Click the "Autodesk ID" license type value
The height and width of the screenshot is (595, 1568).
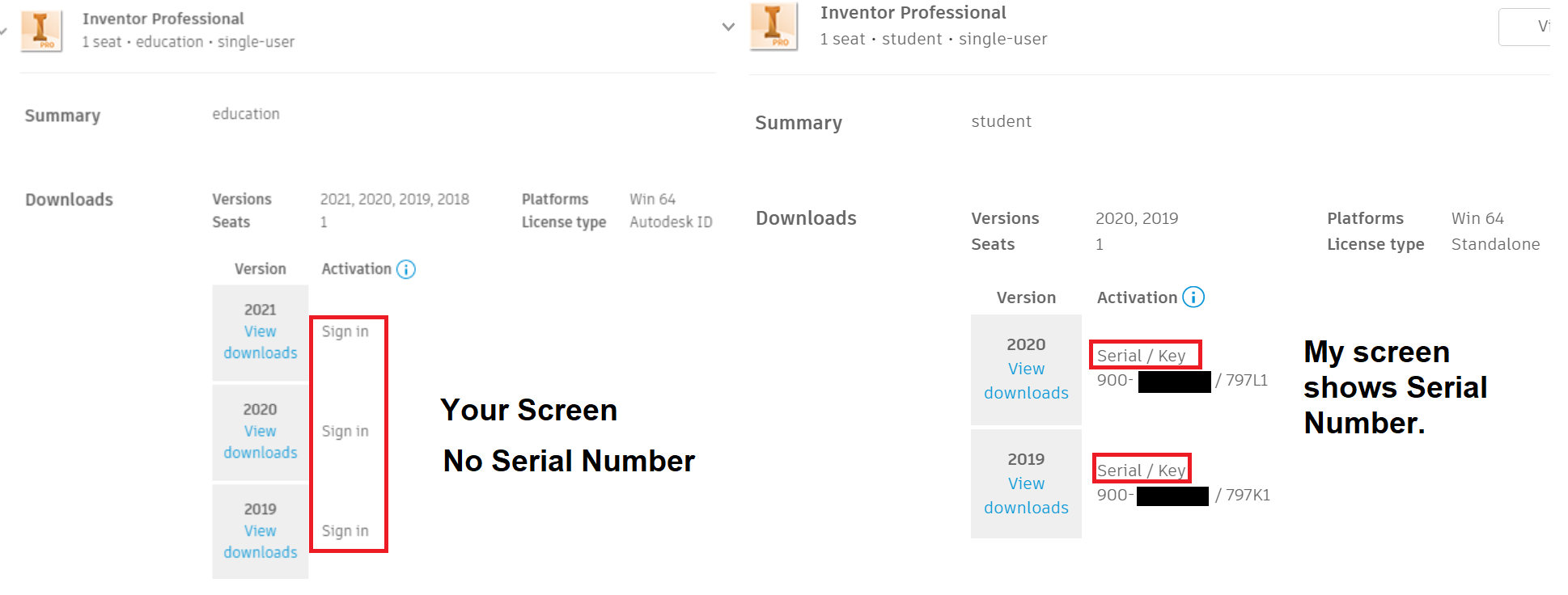pos(671,222)
